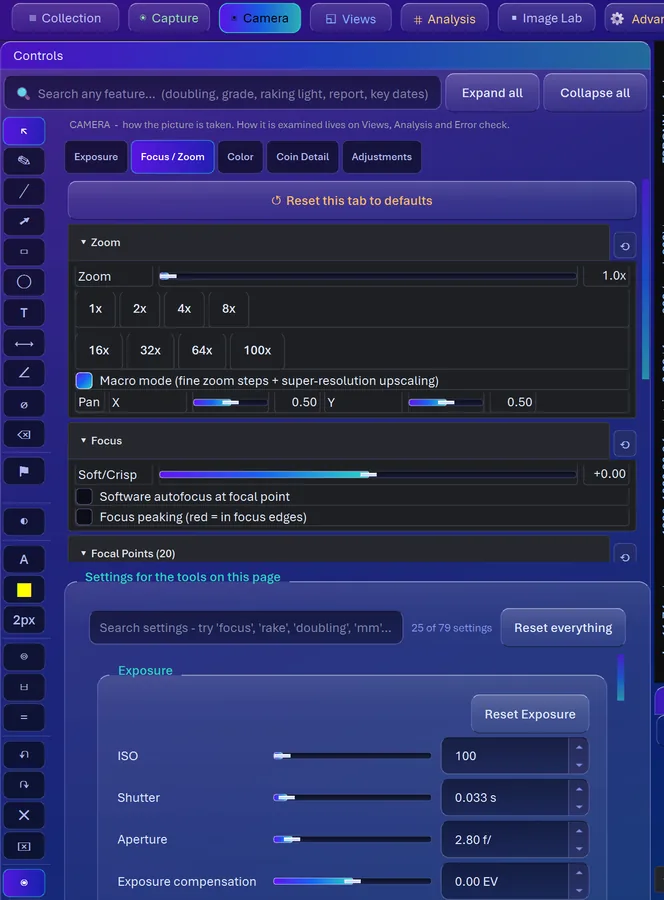Click the concentric circles target icon

pos(24,656)
